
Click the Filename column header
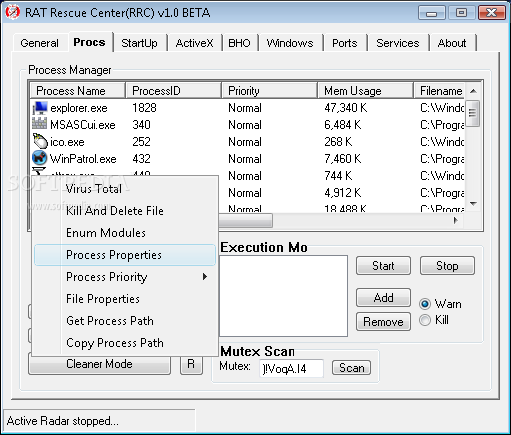pos(439,91)
